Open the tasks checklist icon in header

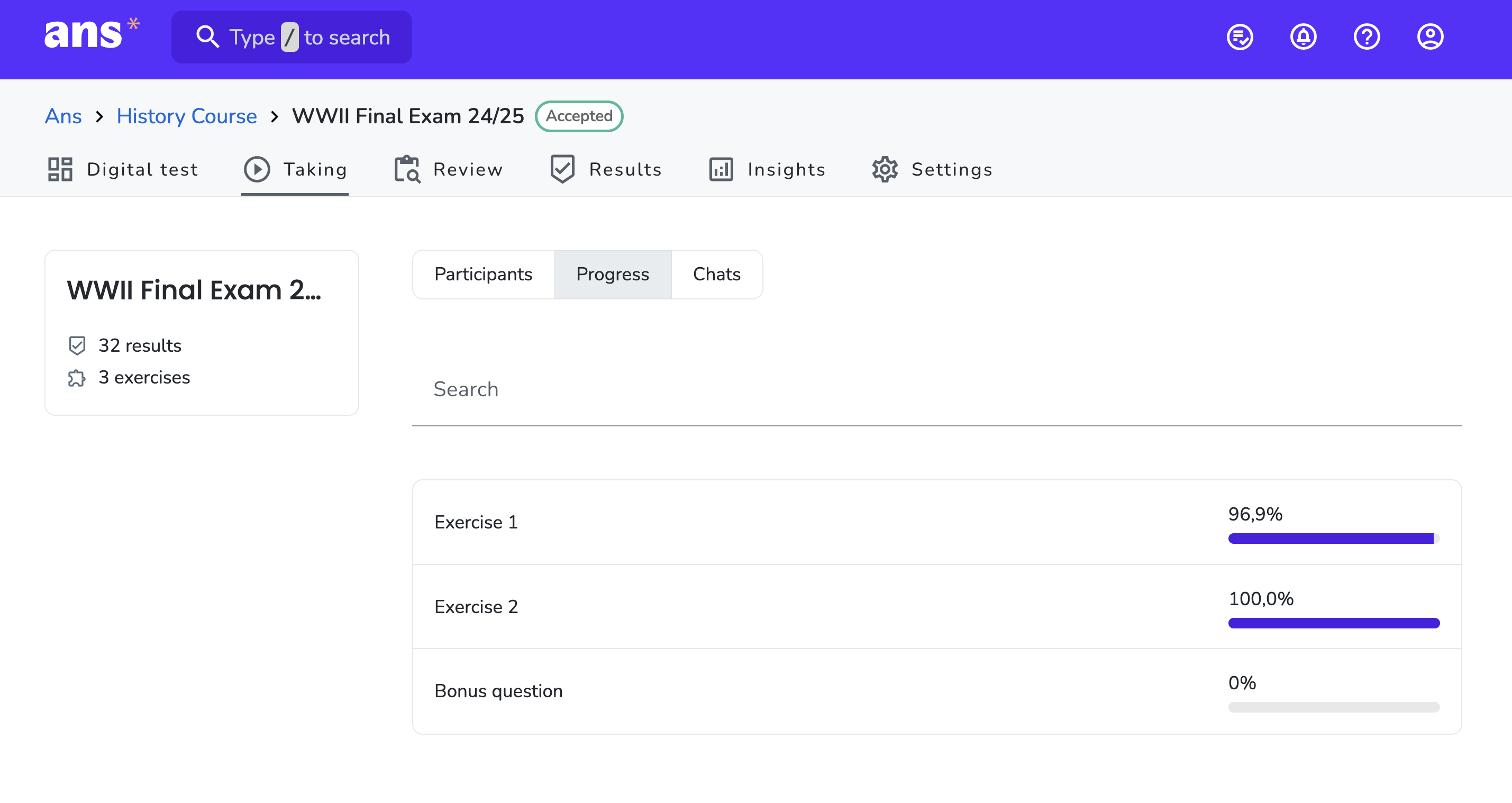[x=1240, y=38]
